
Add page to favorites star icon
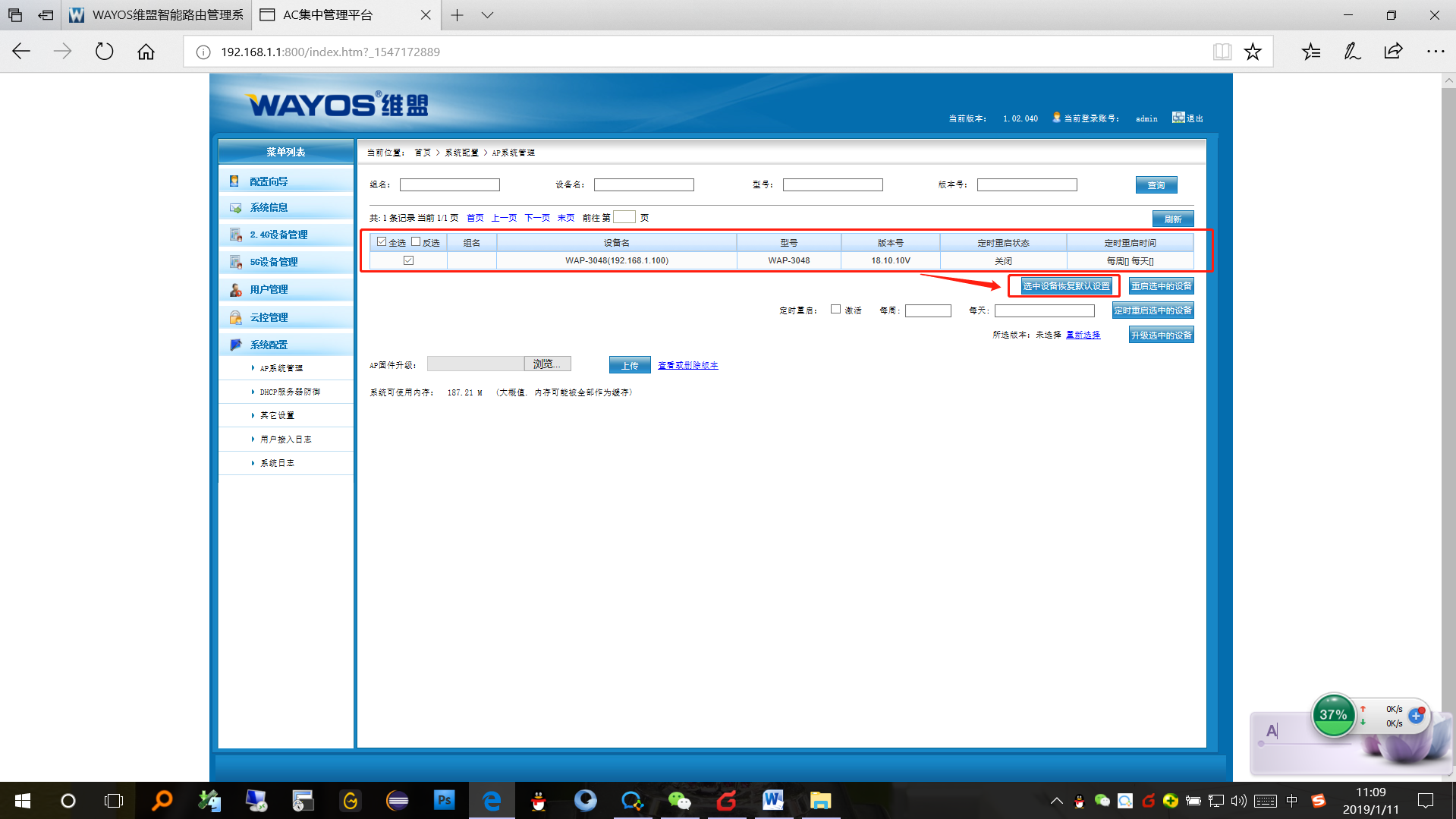pos(1253,52)
